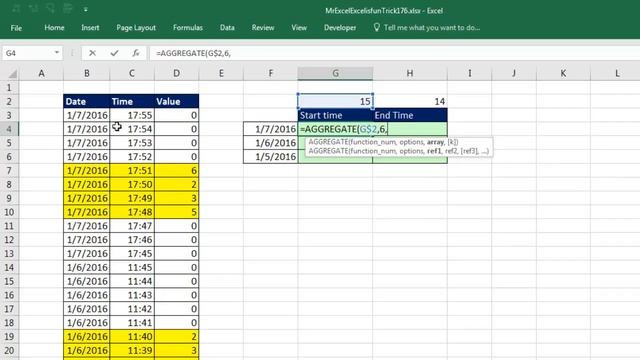Select column I header
This screenshot has height=360, width=640.
pos(469,73)
